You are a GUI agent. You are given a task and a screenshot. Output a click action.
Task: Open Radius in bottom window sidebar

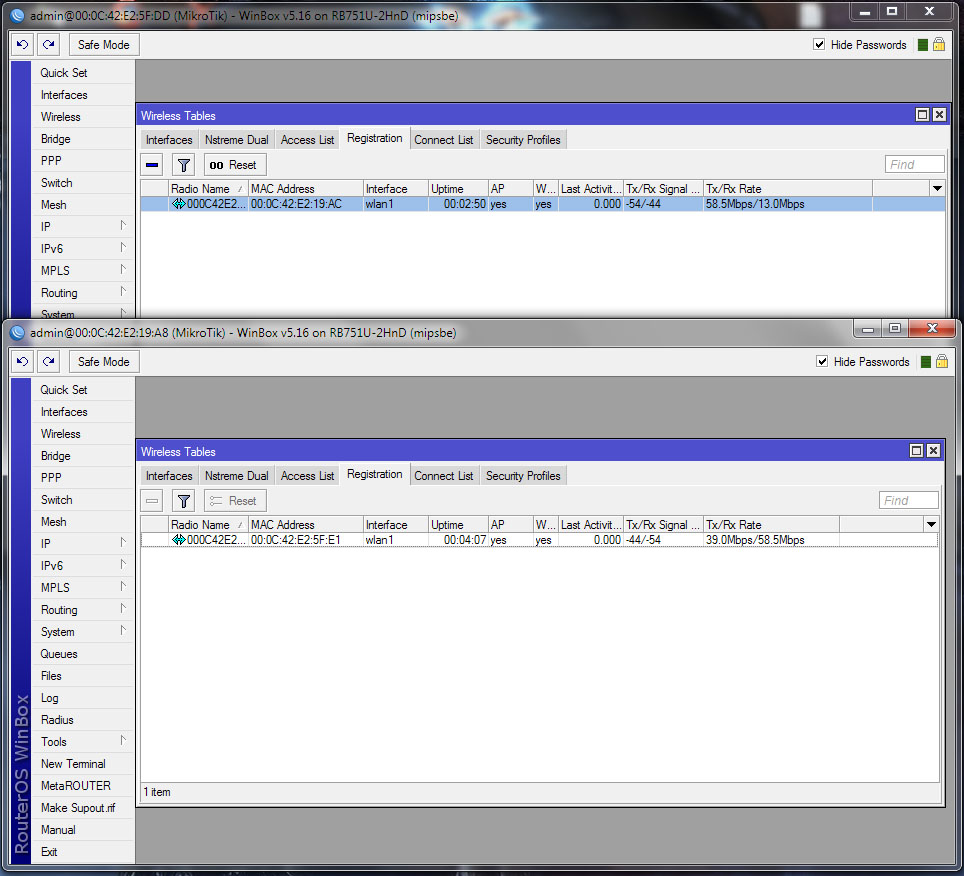57,719
